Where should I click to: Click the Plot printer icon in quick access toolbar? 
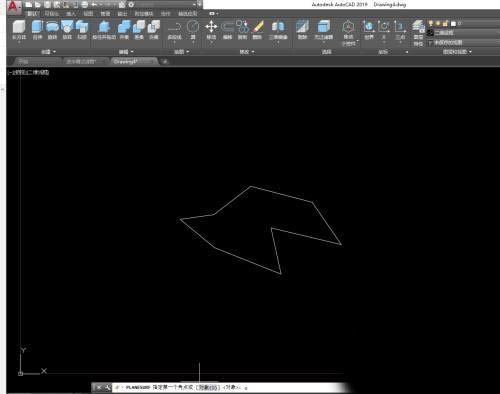pyautogui.click(x=85, y=5)
